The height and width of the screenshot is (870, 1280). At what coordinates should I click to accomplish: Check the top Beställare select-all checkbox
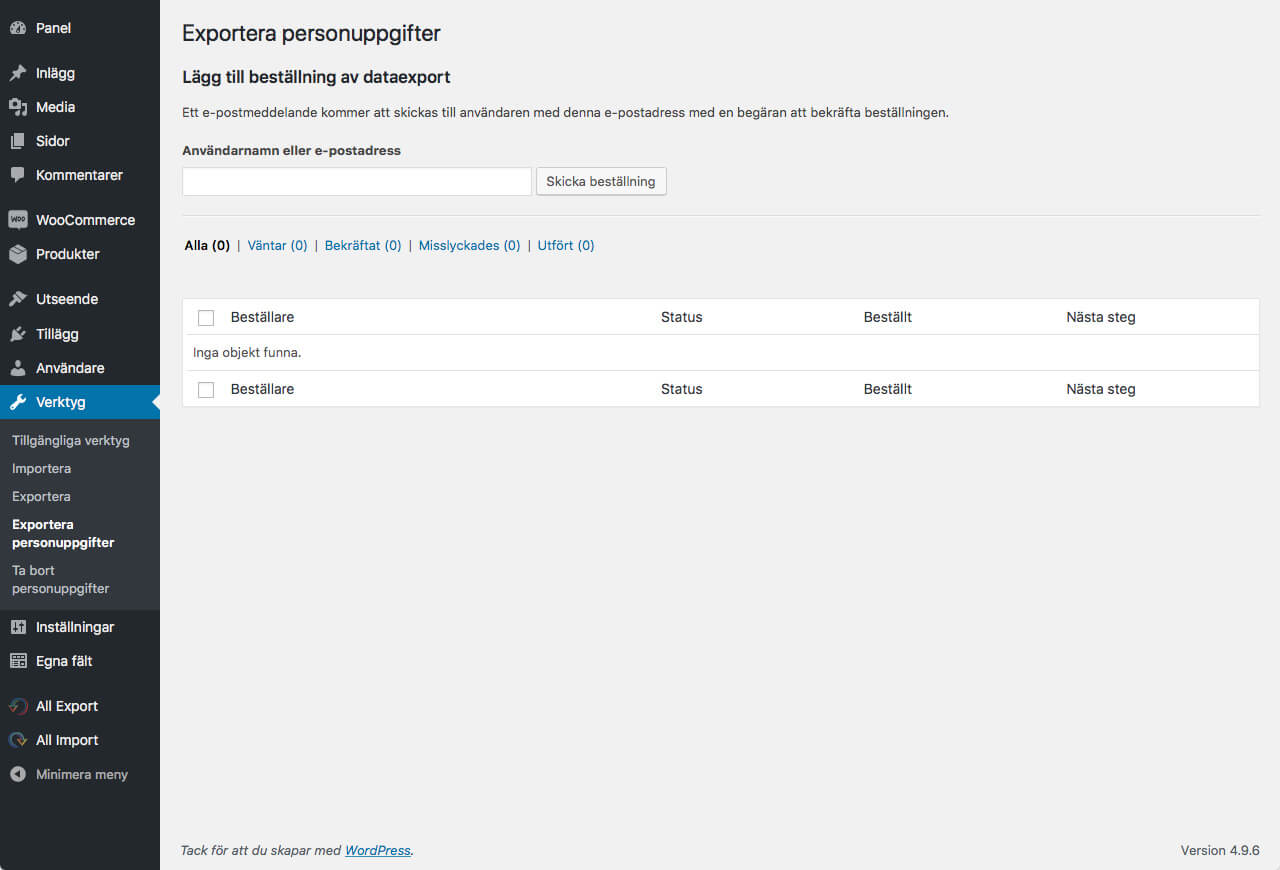(206, 318)
